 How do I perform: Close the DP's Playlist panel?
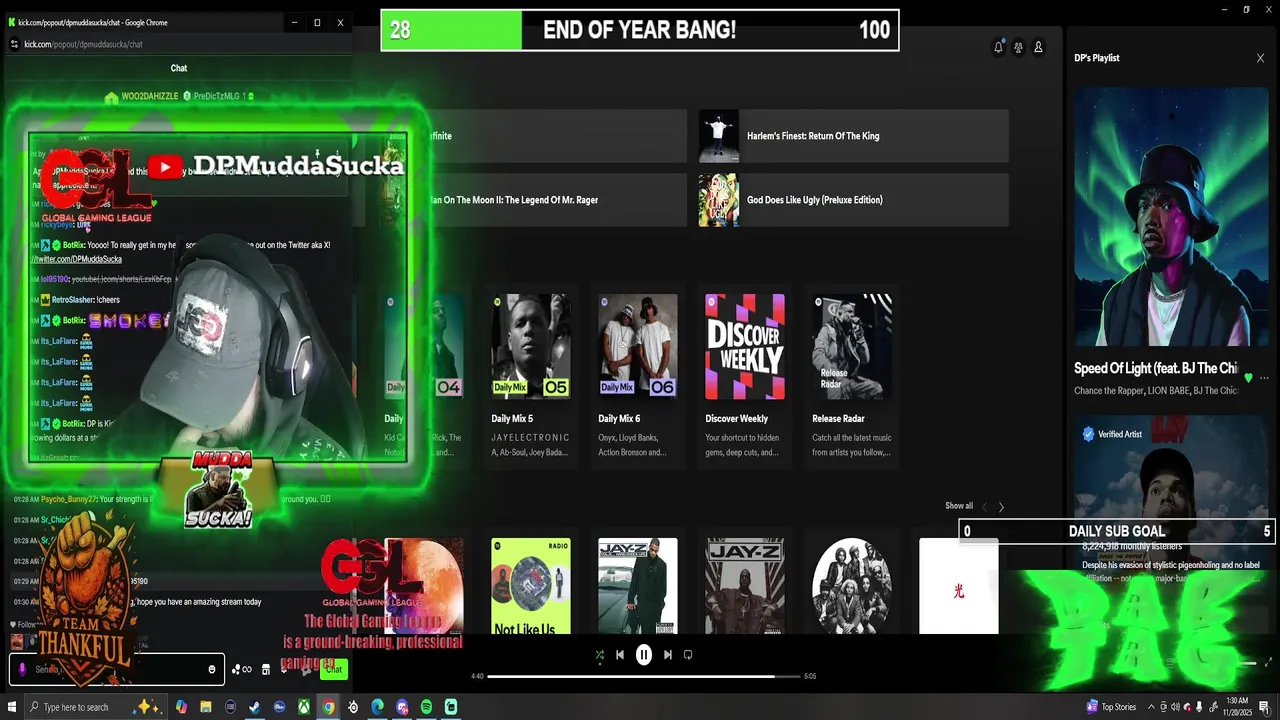coord(1260,58)
